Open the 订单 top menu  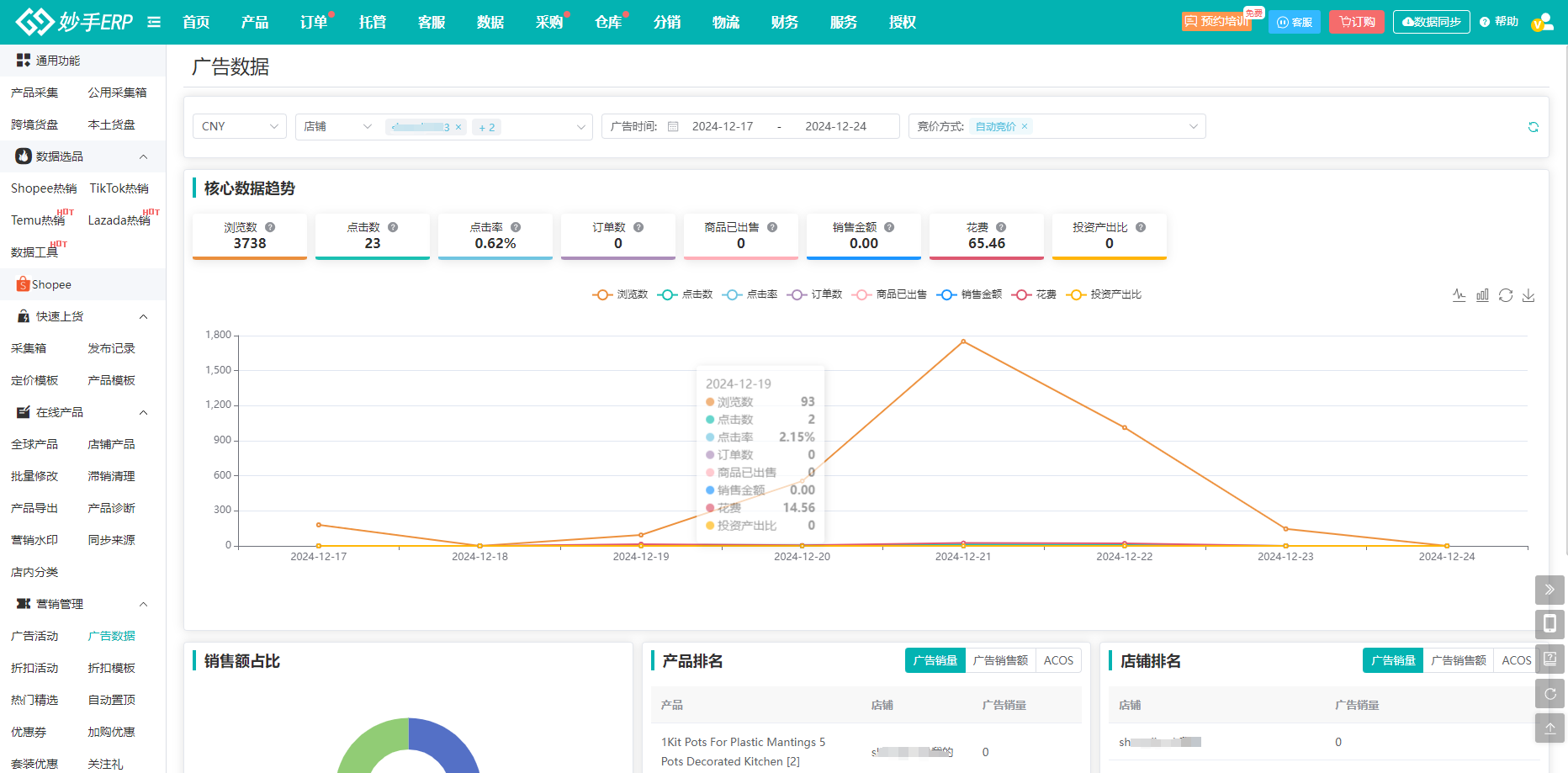[x=314, y=22]
